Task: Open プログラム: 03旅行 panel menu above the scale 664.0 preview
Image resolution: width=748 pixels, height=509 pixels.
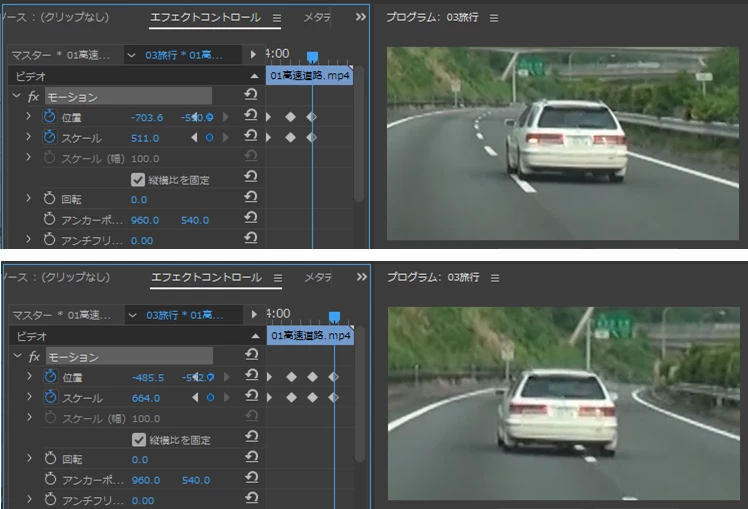Action: (495, 278)
